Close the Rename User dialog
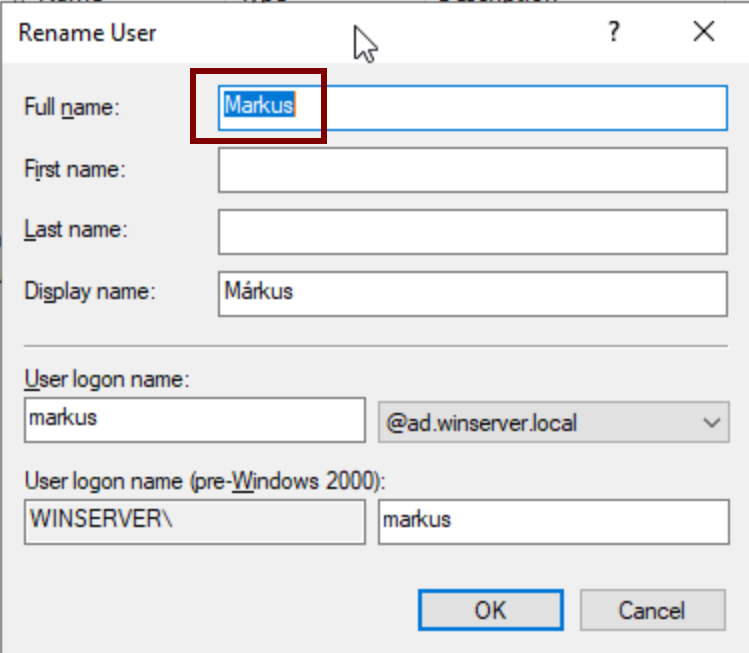This screenshot has width=749, height=653. click(703, 33)
